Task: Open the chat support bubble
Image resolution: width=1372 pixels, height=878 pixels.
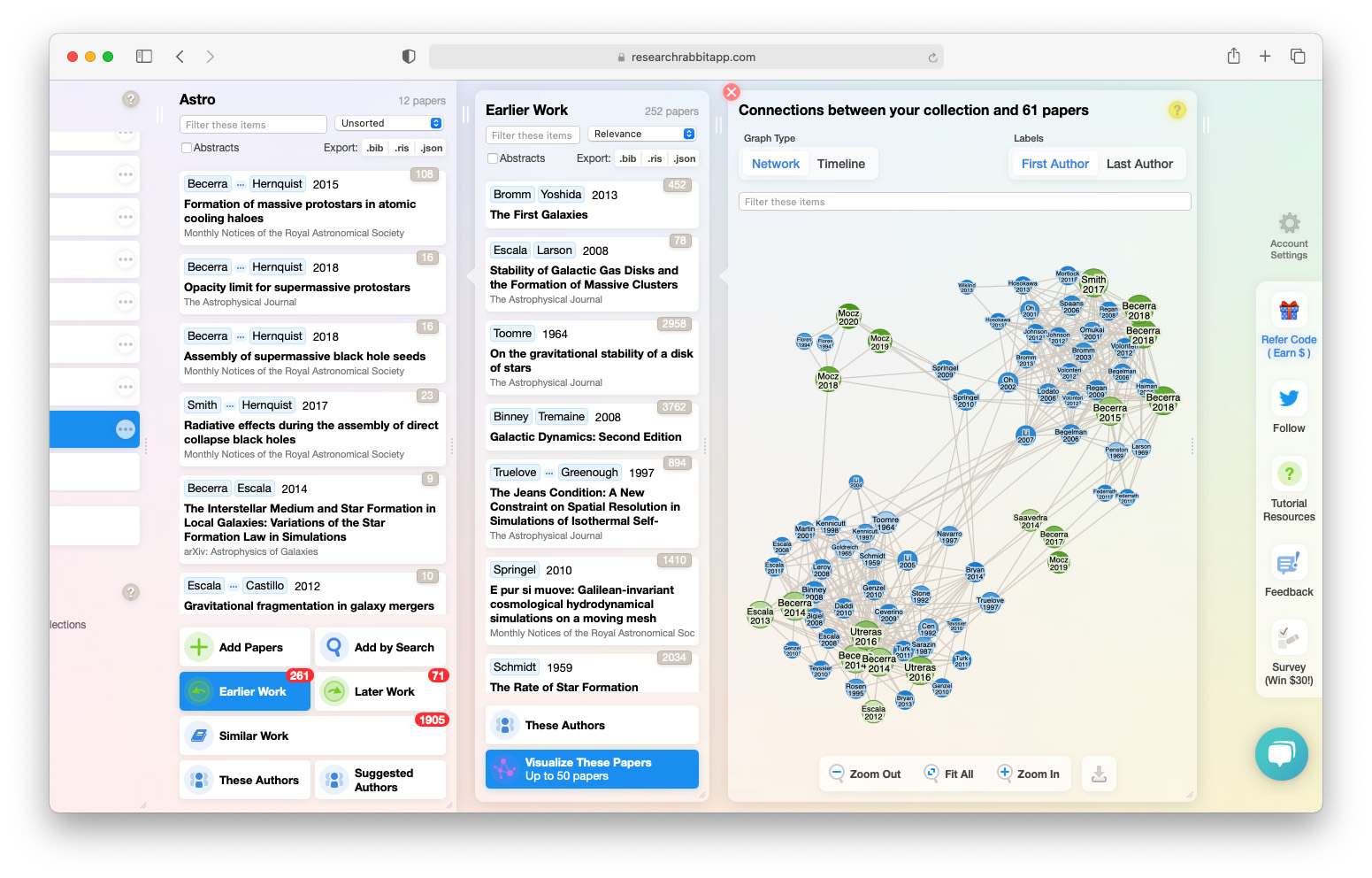Action: pyautogui.click(x=1282, y=754)
